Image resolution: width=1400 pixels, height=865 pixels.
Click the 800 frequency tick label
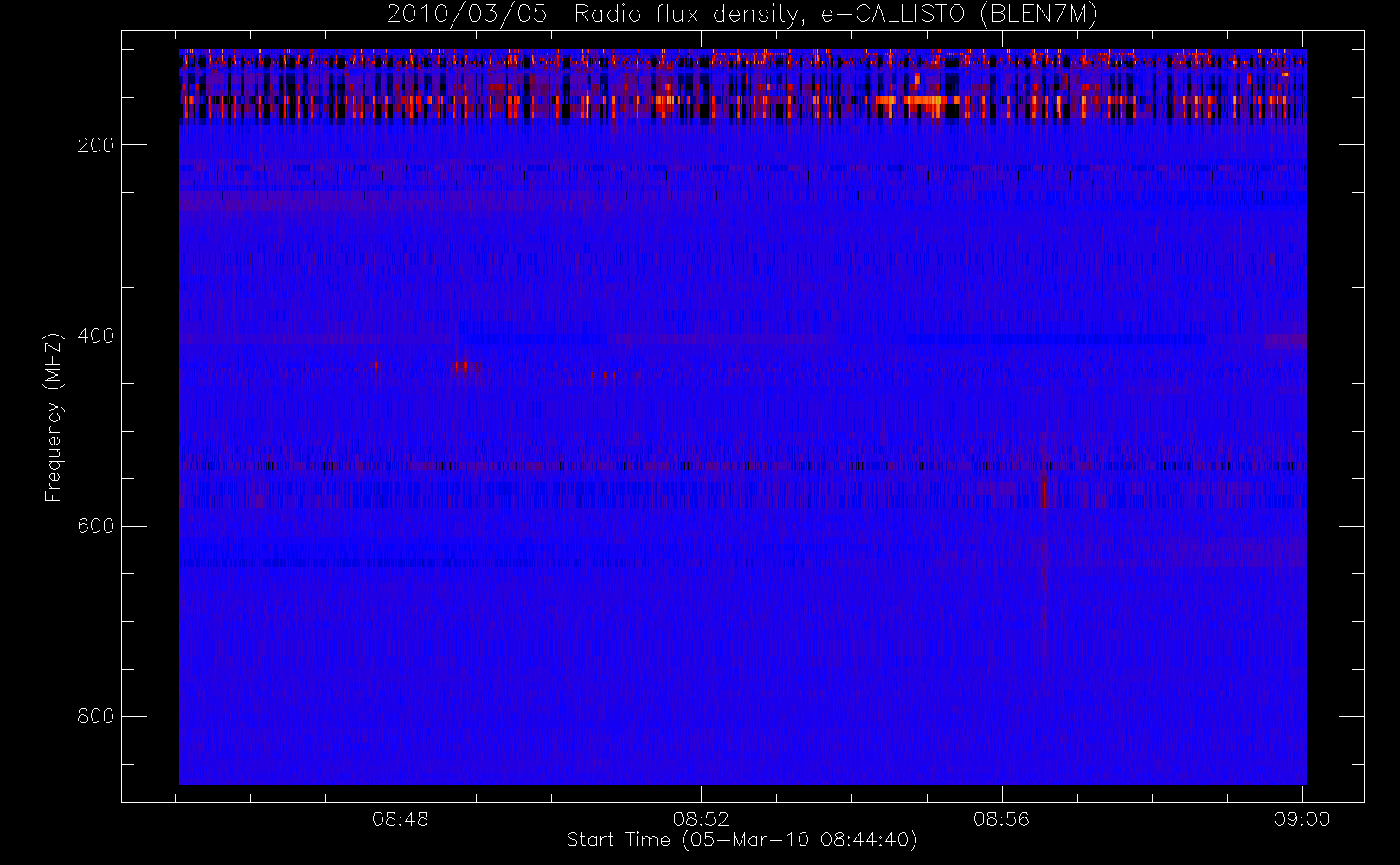[x=96, y=716]
